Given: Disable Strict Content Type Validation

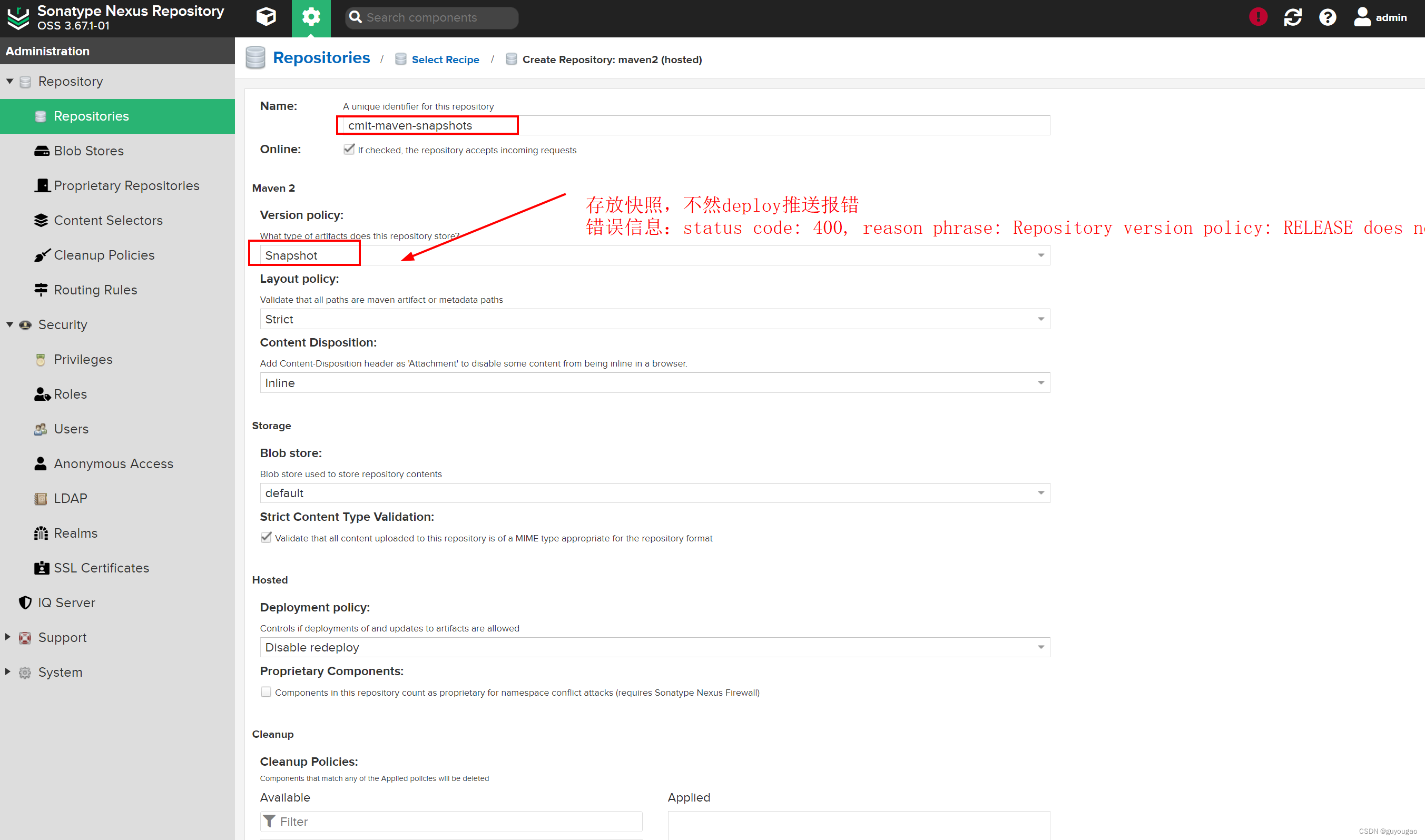Looking at the screenshot, I should 266,537.
